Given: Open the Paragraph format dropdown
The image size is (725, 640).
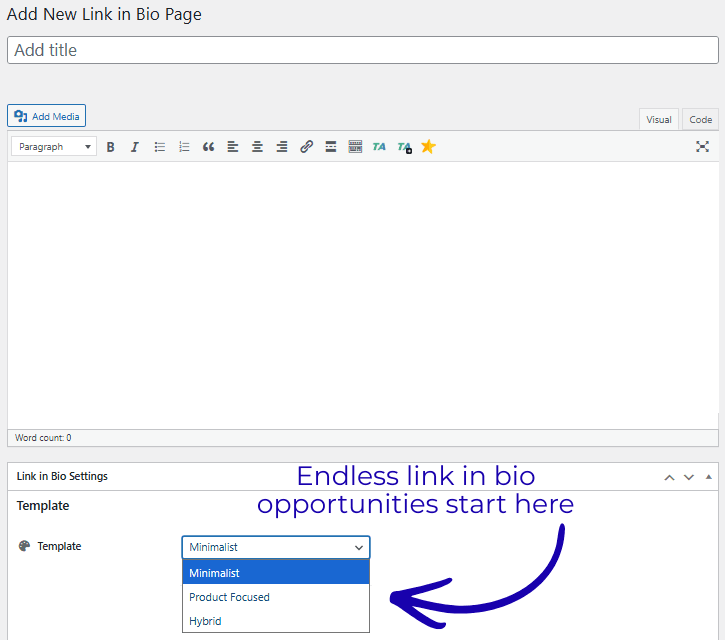Looking at the screenshot, I should (55, 147).
